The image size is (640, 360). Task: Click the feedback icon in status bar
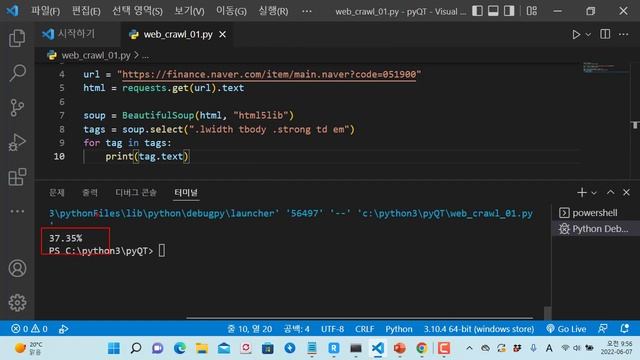(602, 329)
